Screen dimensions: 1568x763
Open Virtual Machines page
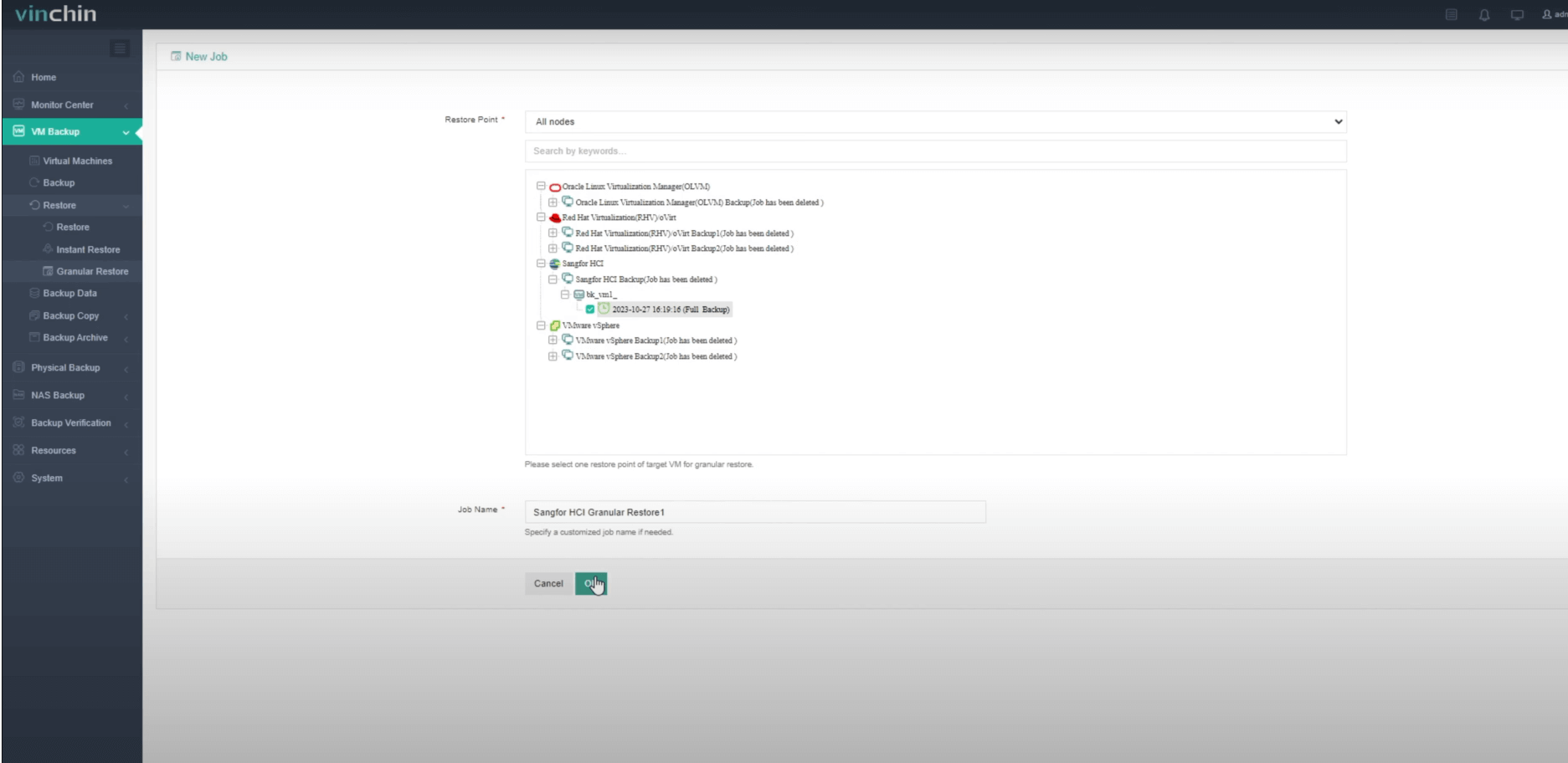point(77,161)
